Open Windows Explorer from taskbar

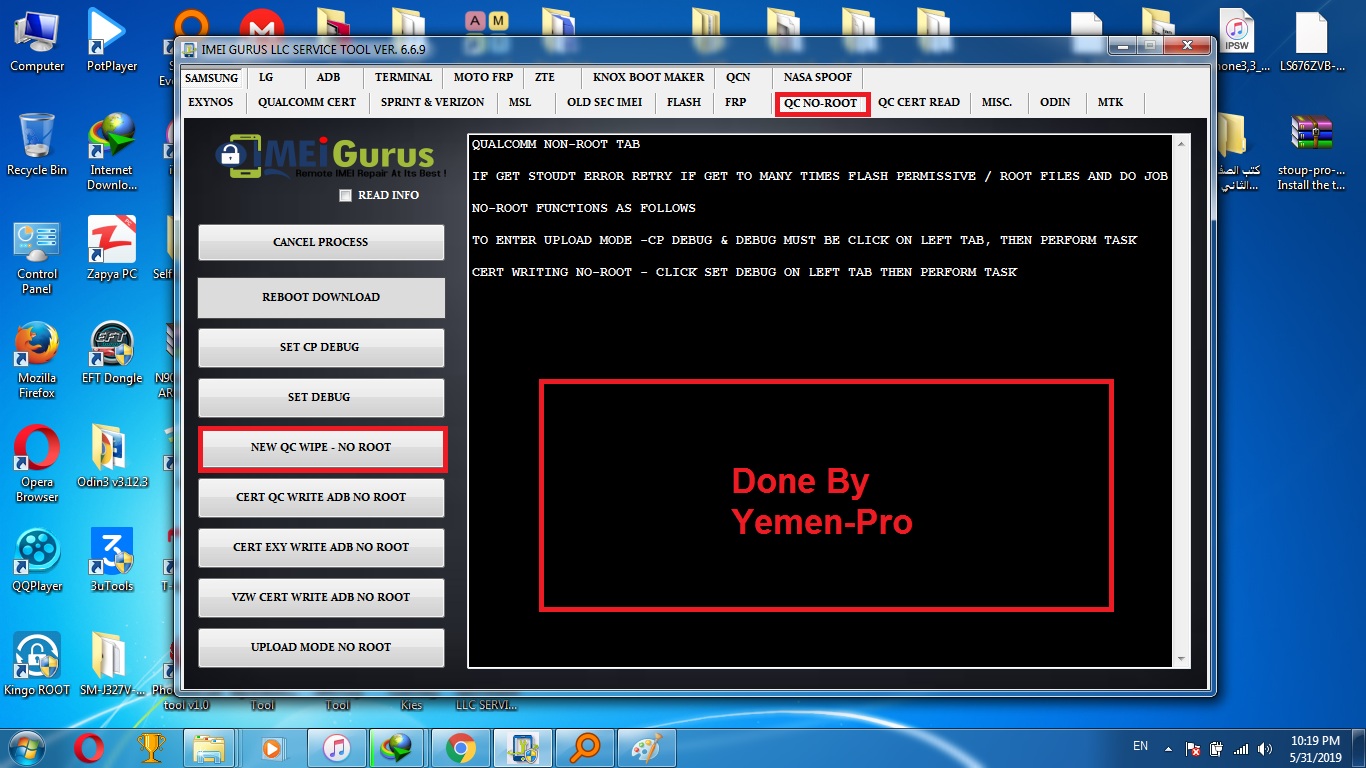tap(211, 747)
